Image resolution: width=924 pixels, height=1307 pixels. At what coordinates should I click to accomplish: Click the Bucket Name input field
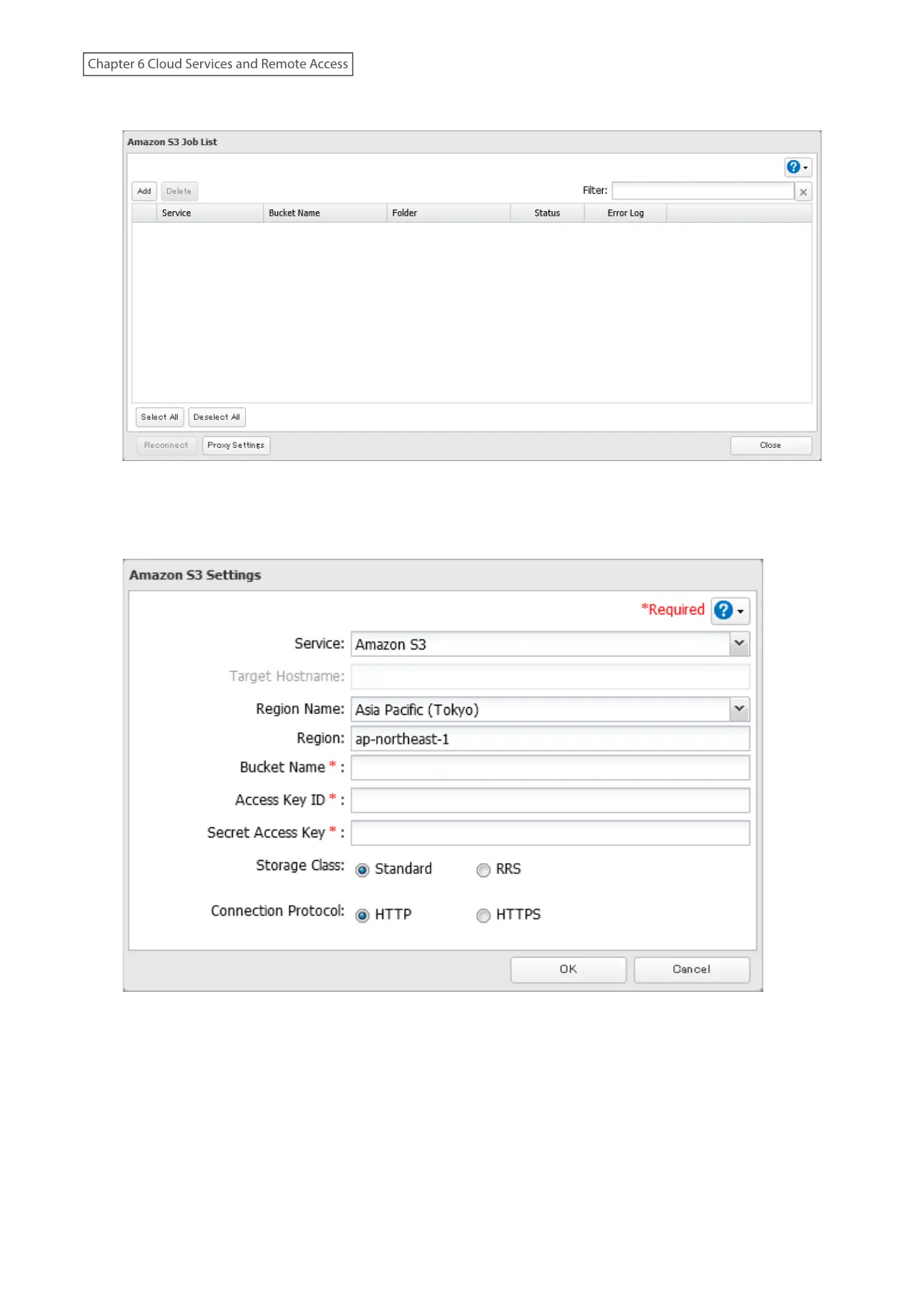550,768
